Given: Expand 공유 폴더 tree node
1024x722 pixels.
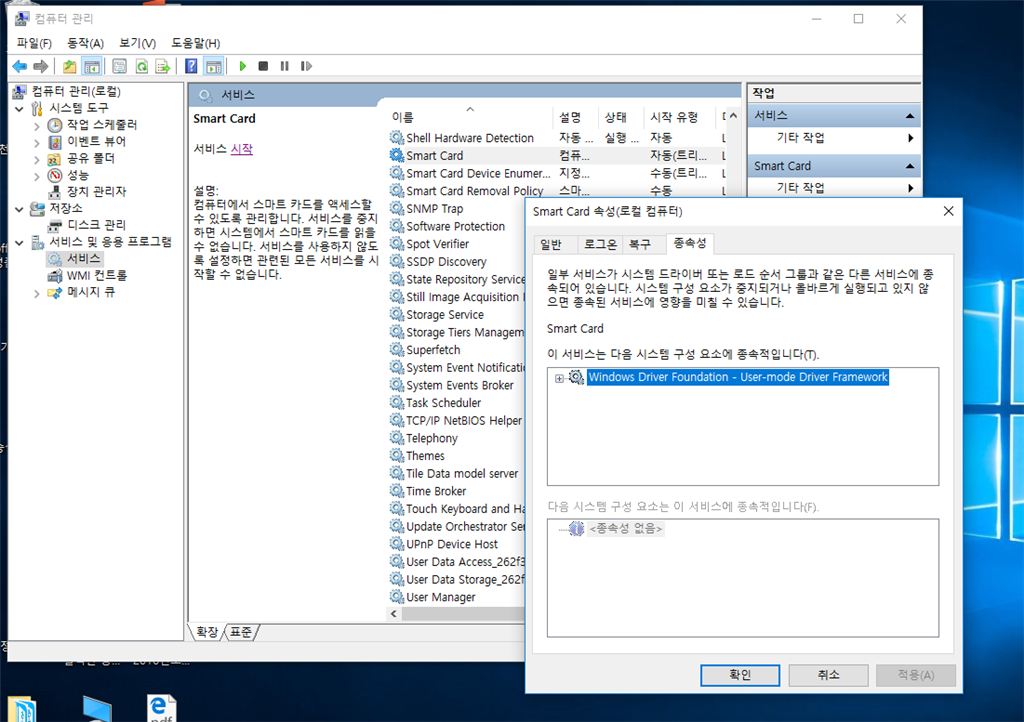Looking at the screenshot, I should (37, 159).
